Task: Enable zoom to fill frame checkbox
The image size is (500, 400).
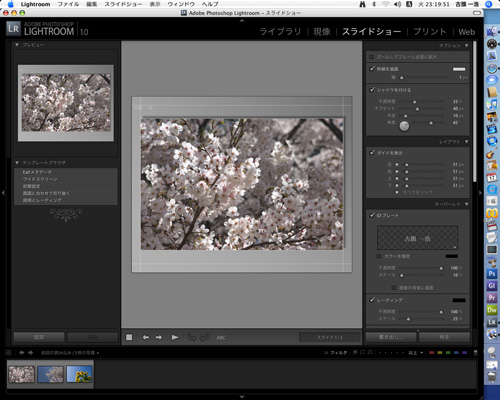Action: 371,57
